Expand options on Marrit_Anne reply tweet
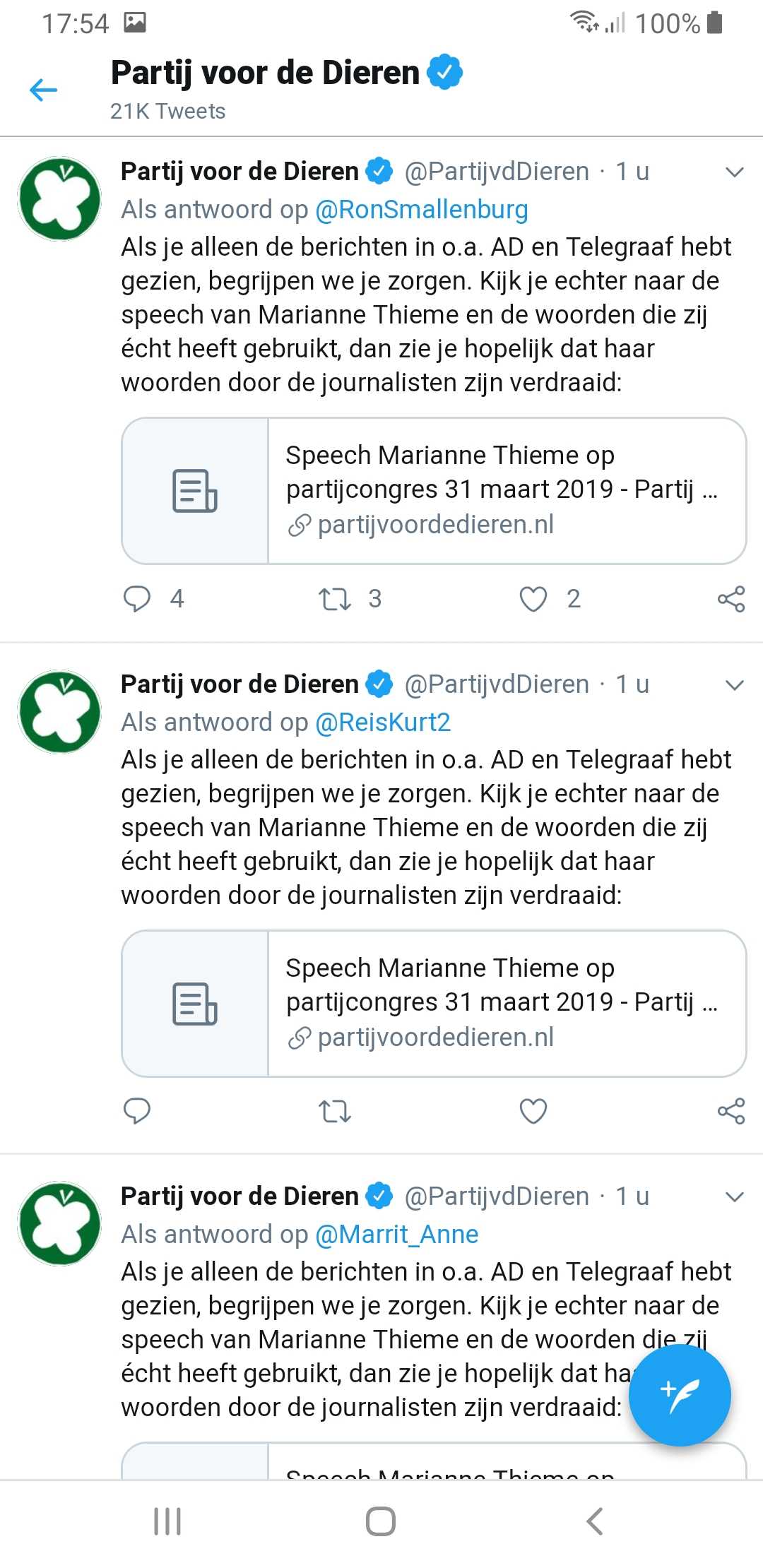Screen dimensions: 763x1568 pos(735,1197)
